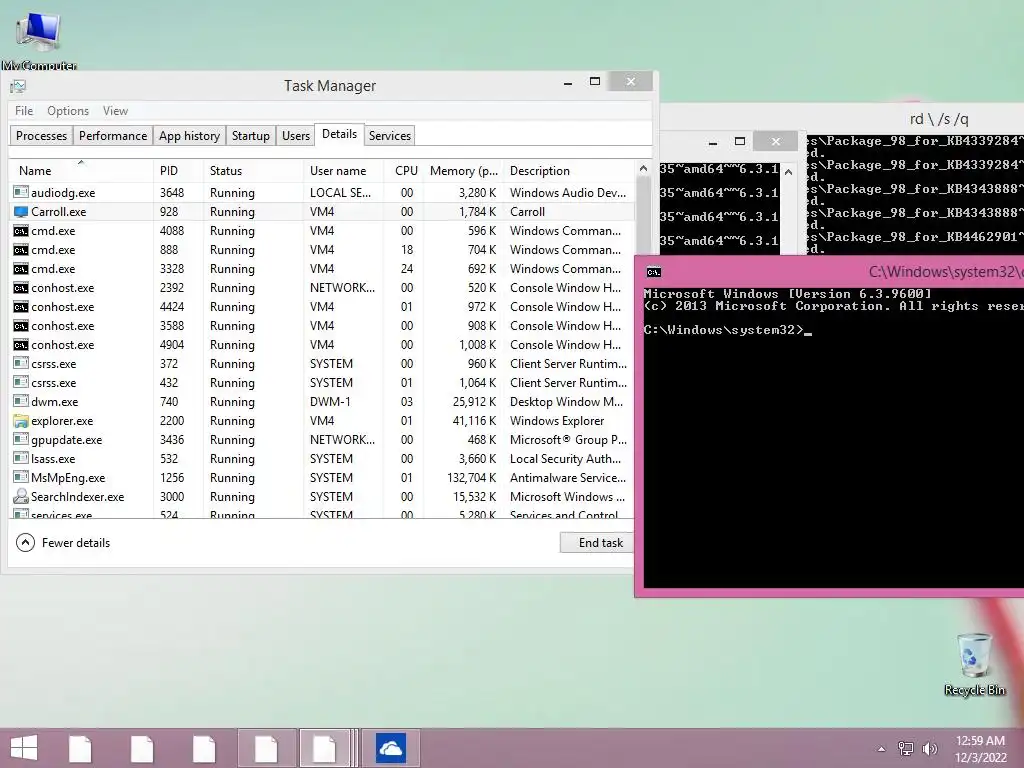
Task: Click the explorer.exe folder icon
Action: click(x=21, y=421)
